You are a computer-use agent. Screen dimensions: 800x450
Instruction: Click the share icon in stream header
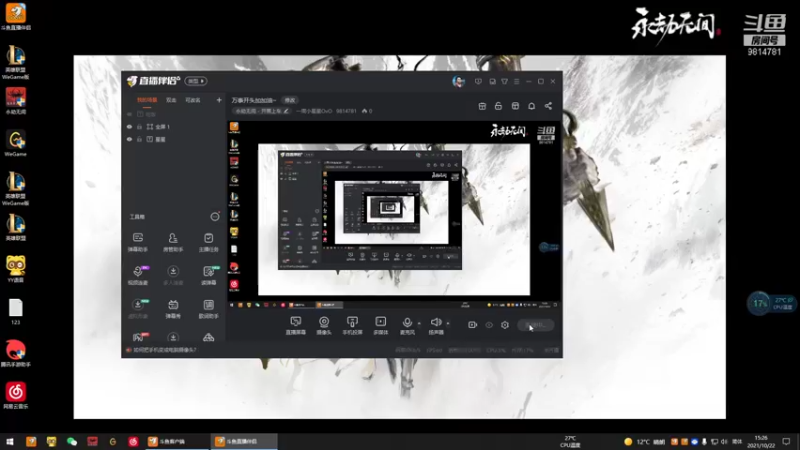click(x=548, y=106)
